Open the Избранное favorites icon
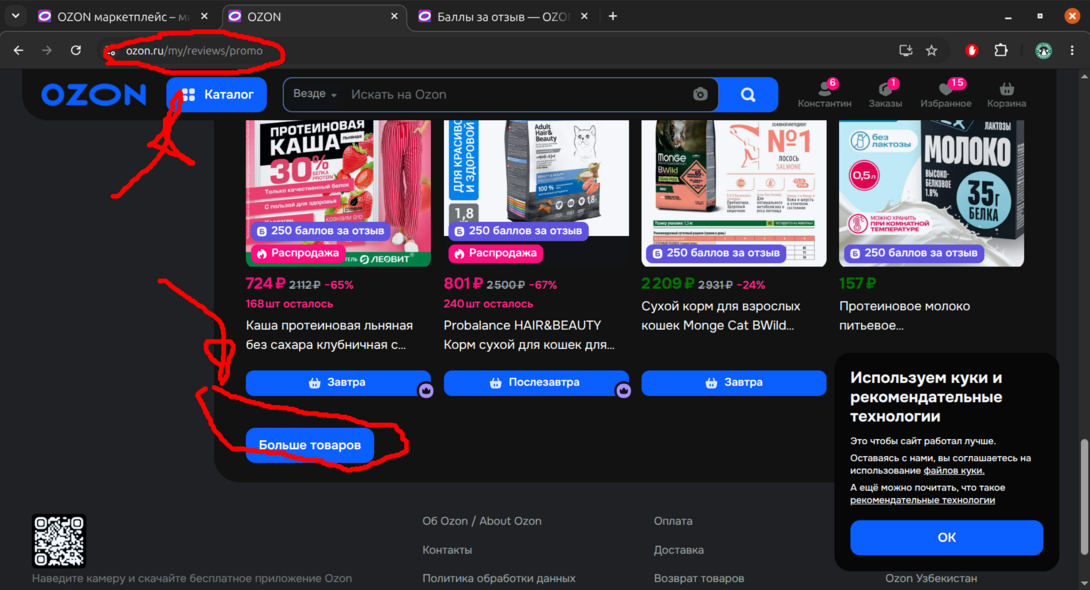Viewport: 1090px width, 590px height. pyautogui.click(x=945, y=95)
